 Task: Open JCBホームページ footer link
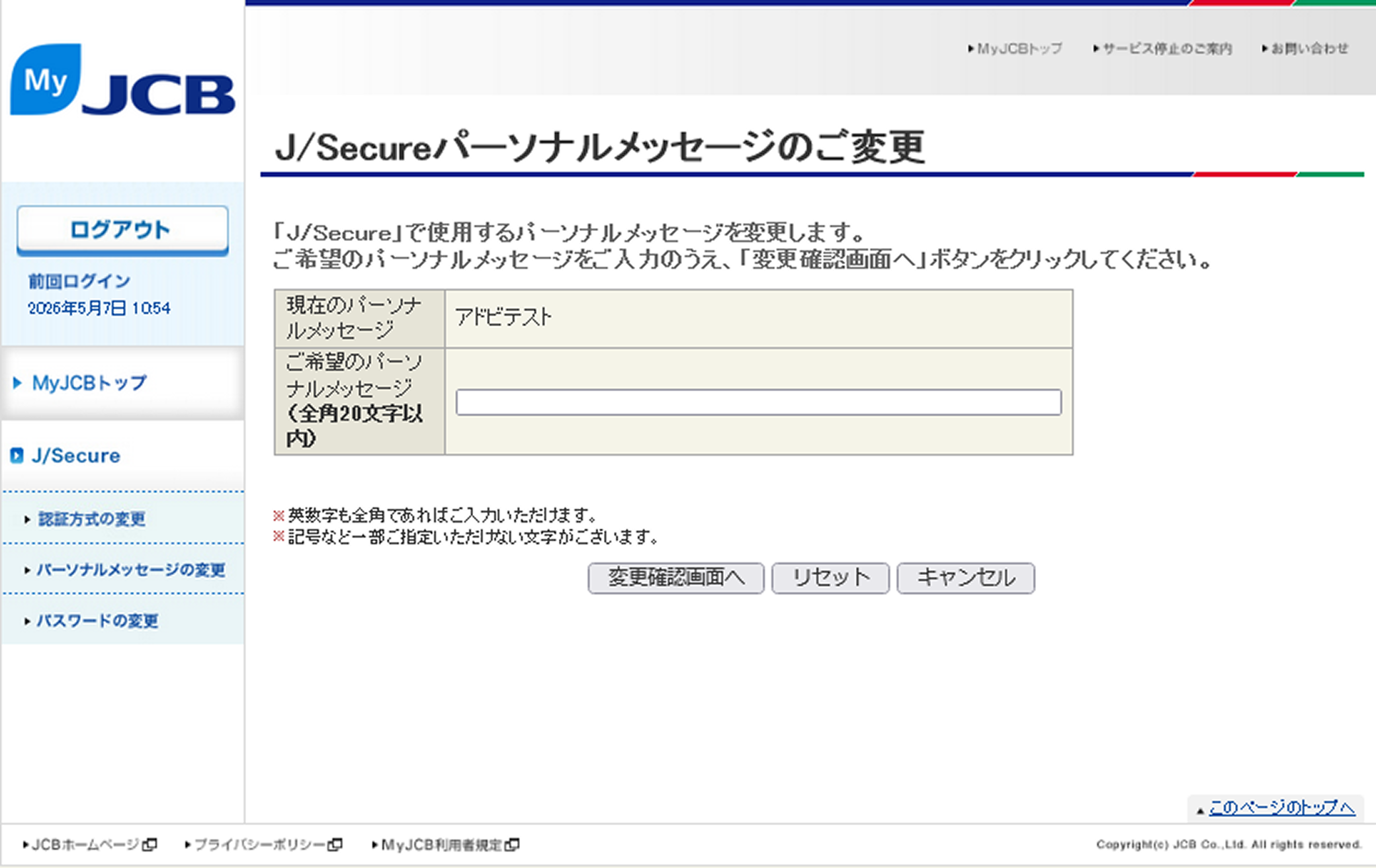tap(85, 845)
